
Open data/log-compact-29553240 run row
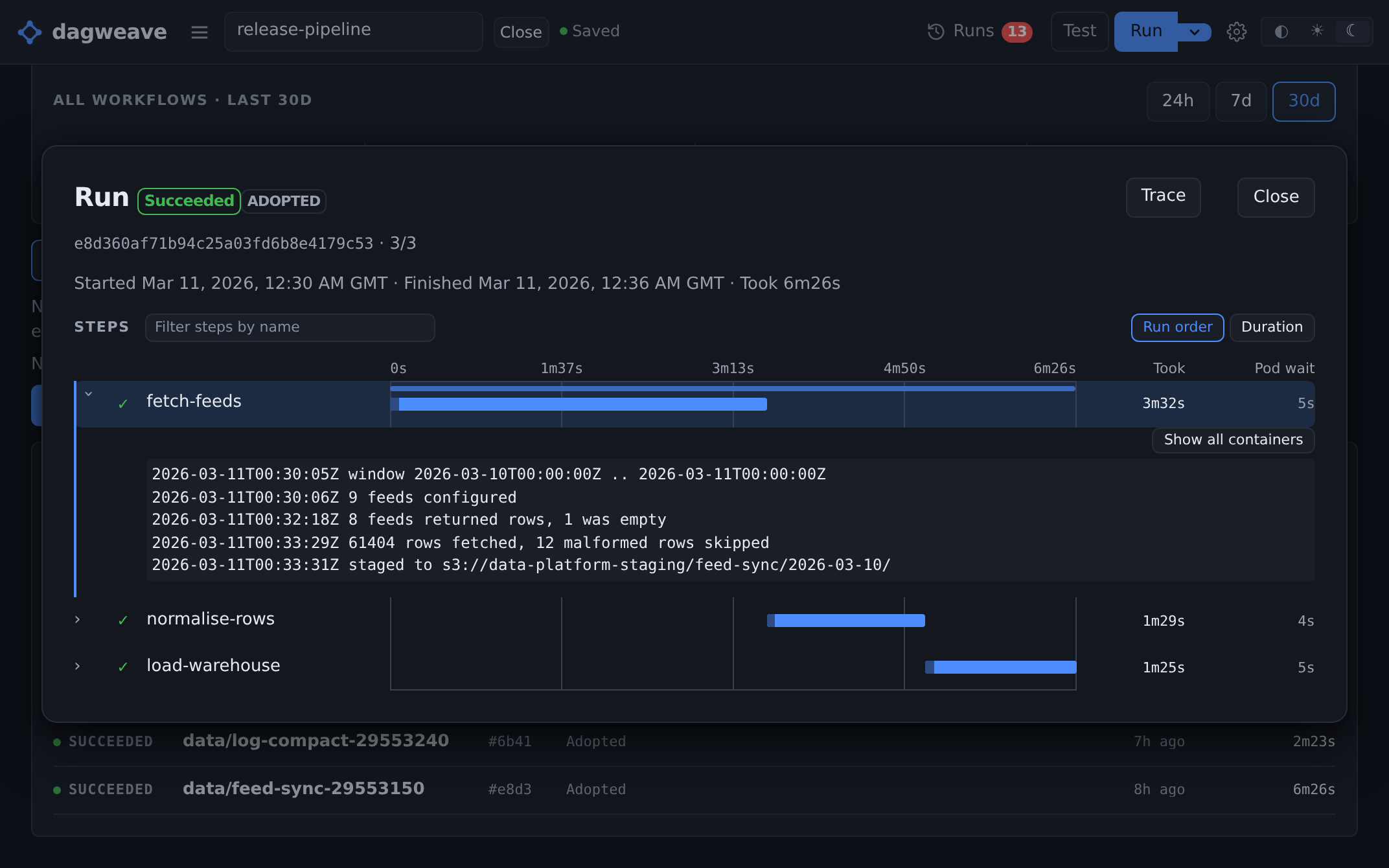click(694, 742)
